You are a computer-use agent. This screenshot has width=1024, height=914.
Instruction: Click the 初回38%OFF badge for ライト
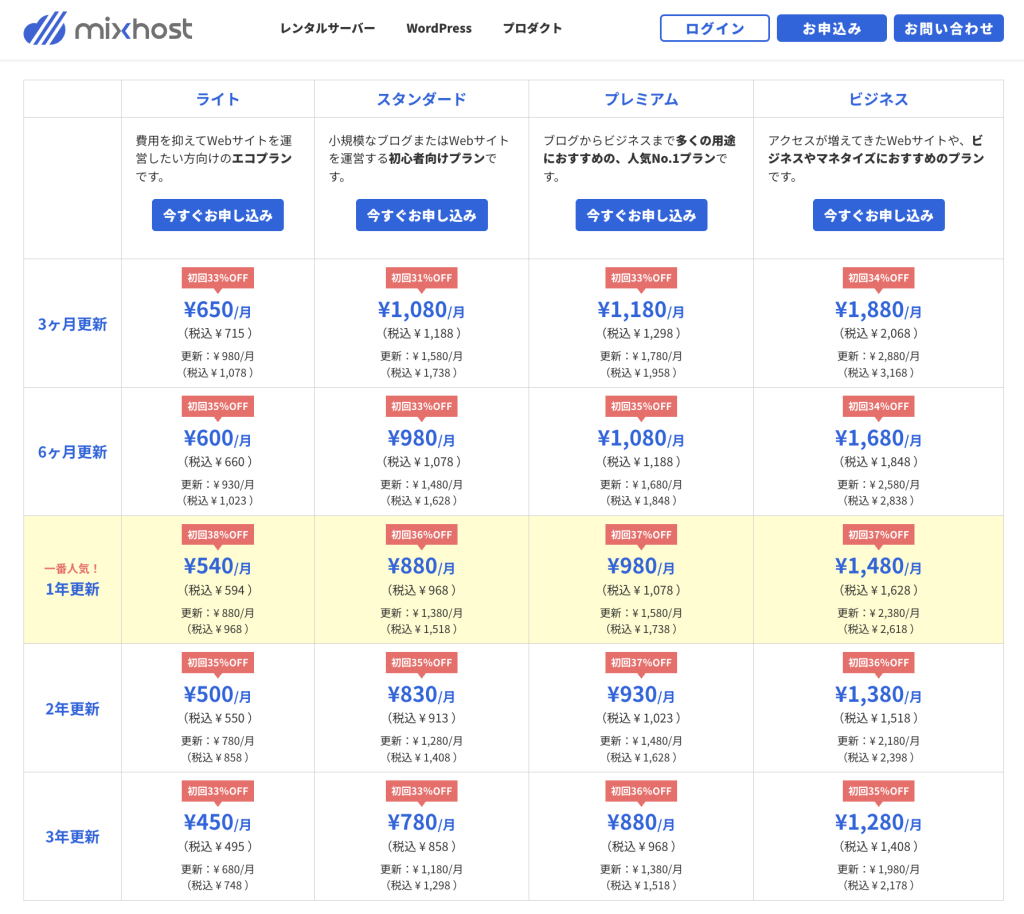pos(217,535)
